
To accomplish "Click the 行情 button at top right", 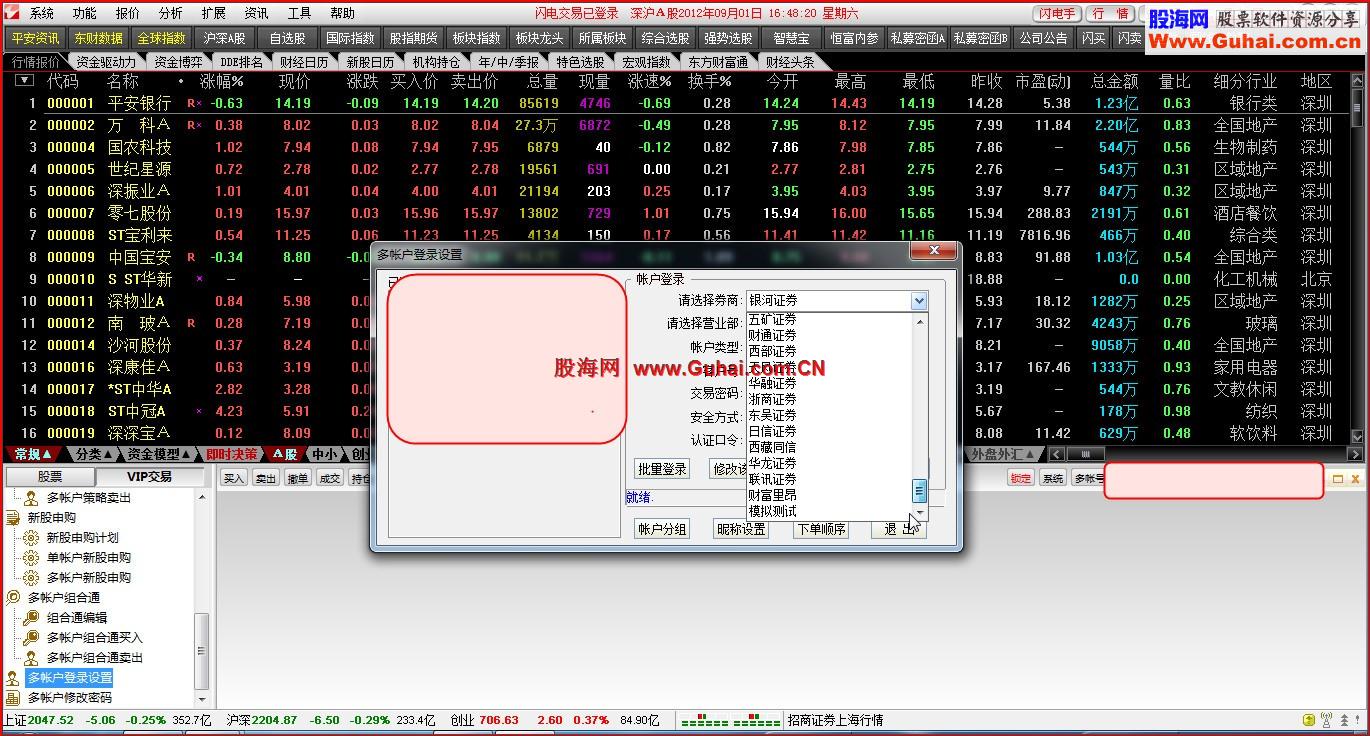I will click(x=1110, y=14).
